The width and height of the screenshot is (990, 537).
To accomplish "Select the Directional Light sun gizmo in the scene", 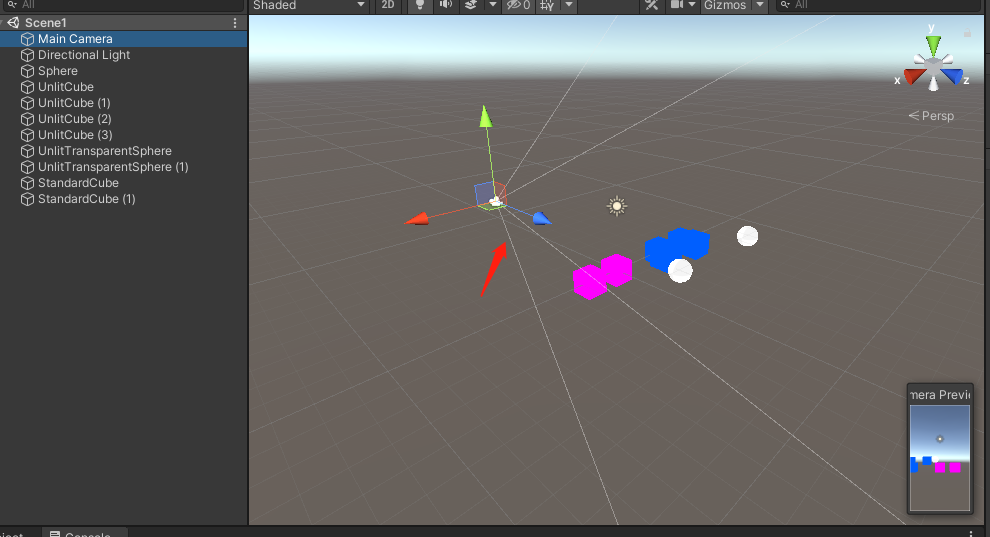I will tap(617, 206).
